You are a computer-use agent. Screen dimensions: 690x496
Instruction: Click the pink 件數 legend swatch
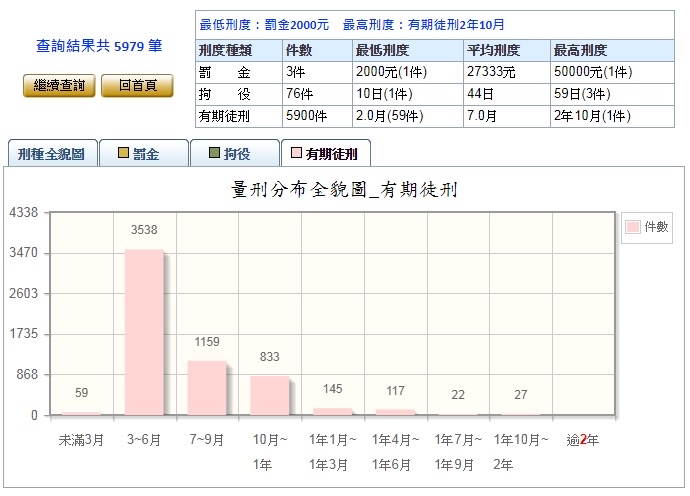633,227
